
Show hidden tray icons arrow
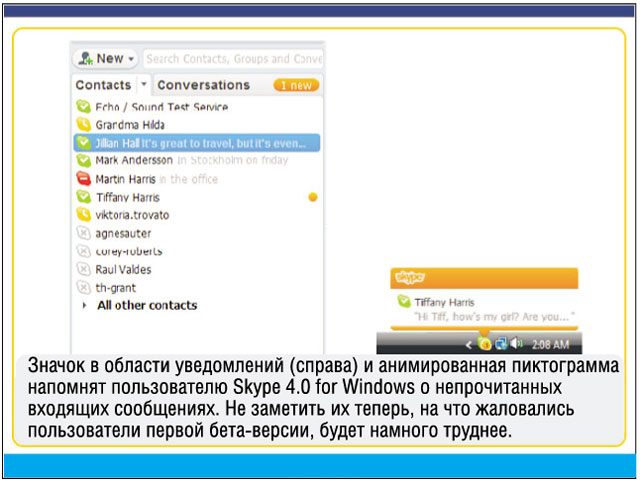pyautogui.click(x=469, y=345)
